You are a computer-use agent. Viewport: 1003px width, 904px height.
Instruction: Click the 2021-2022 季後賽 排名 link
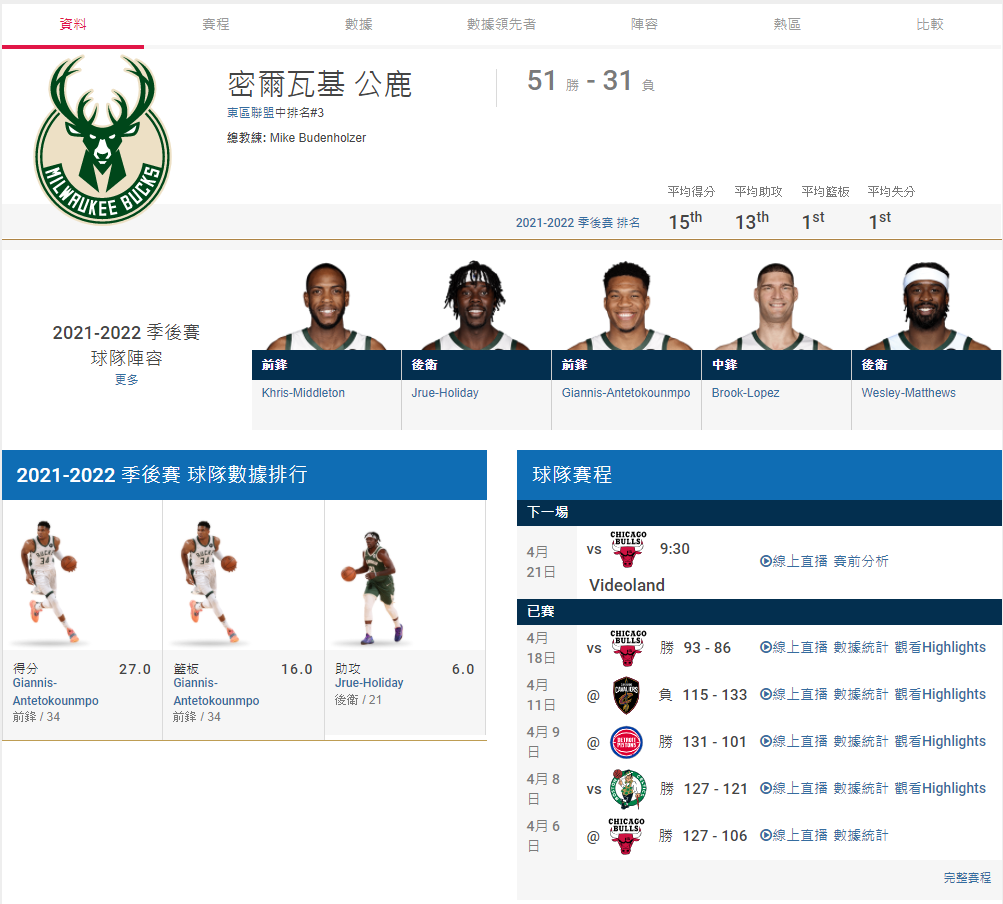pos(578,223)
